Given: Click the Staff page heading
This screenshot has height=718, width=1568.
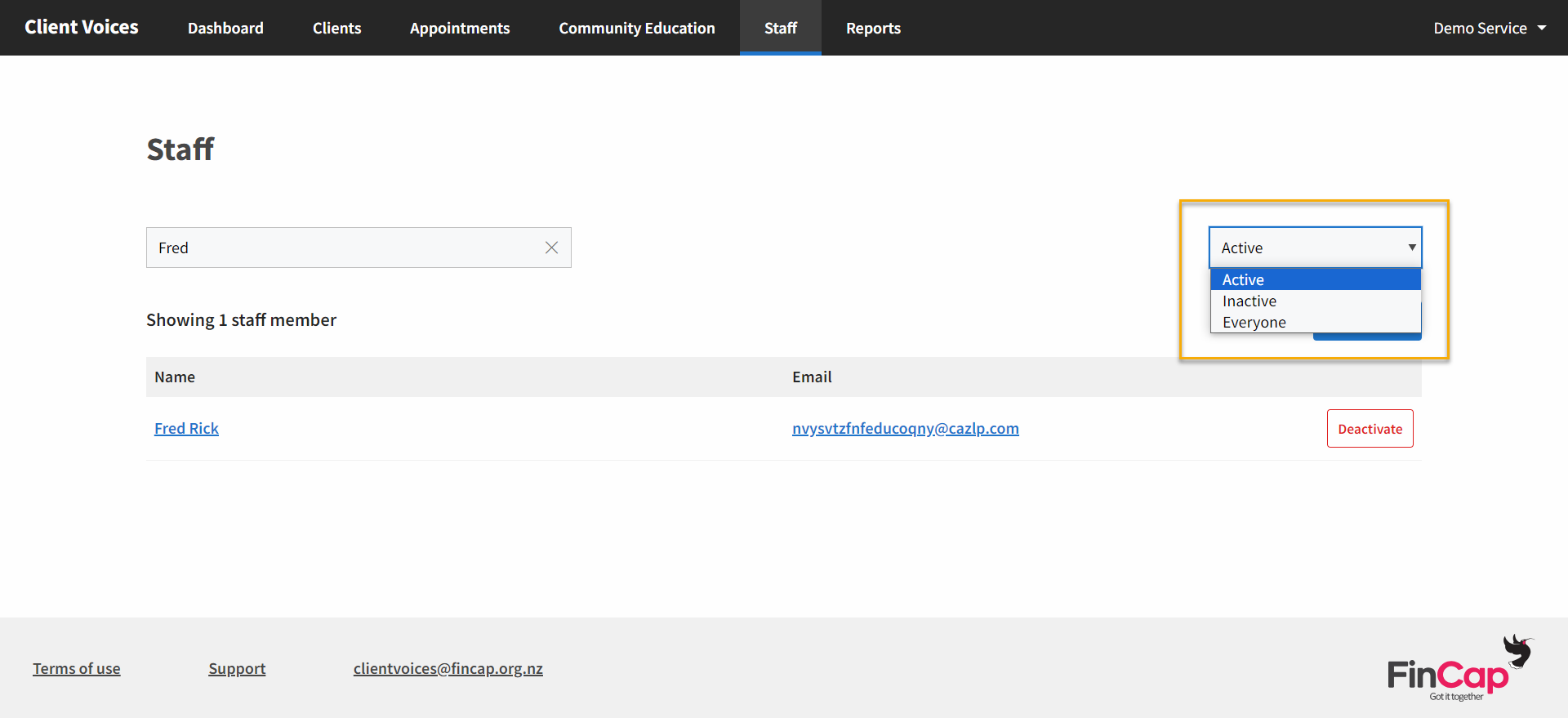Looking at the screenshot, I should tap(180, 149).
